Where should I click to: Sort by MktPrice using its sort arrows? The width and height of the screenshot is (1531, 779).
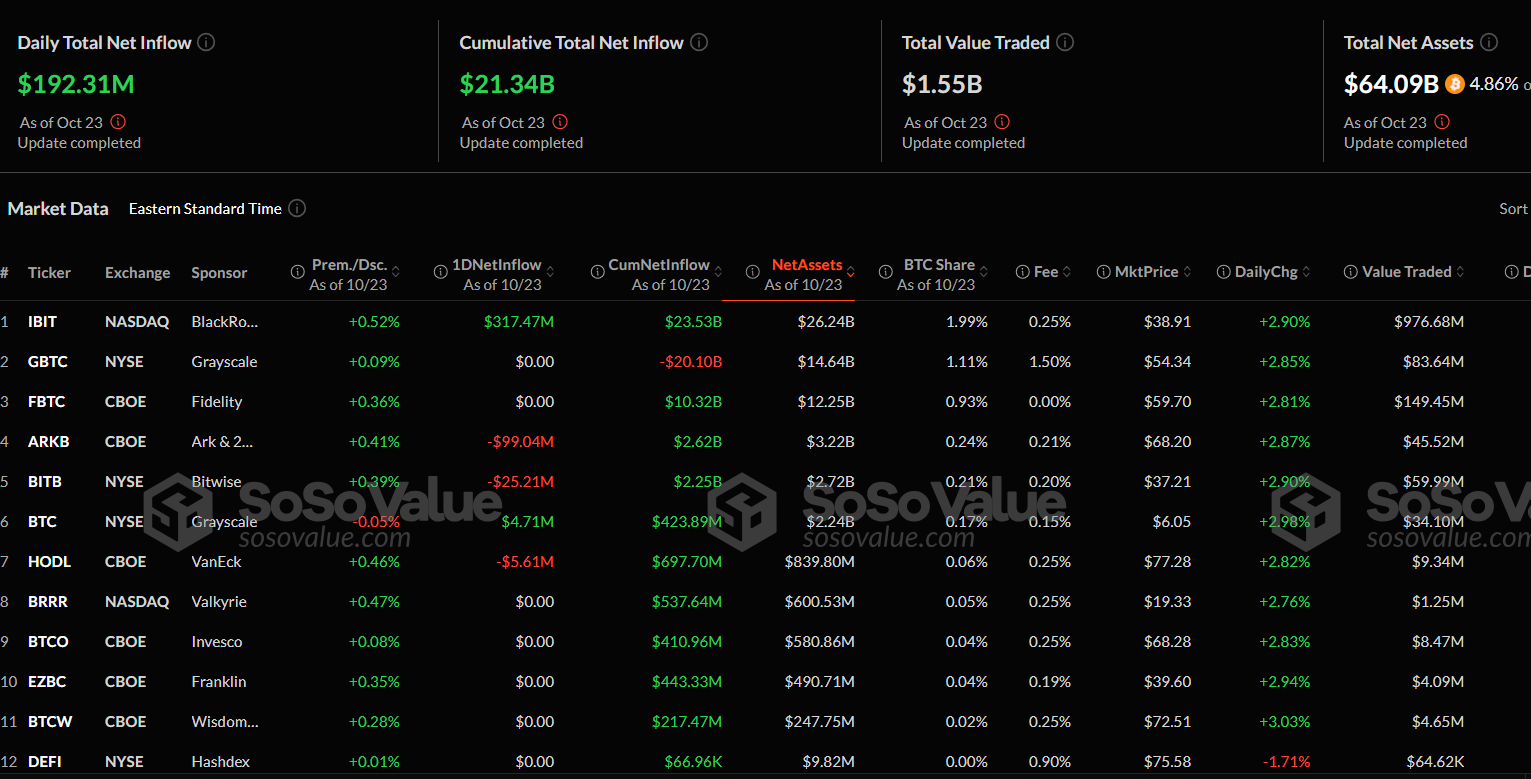click(x=1187, y=272)
